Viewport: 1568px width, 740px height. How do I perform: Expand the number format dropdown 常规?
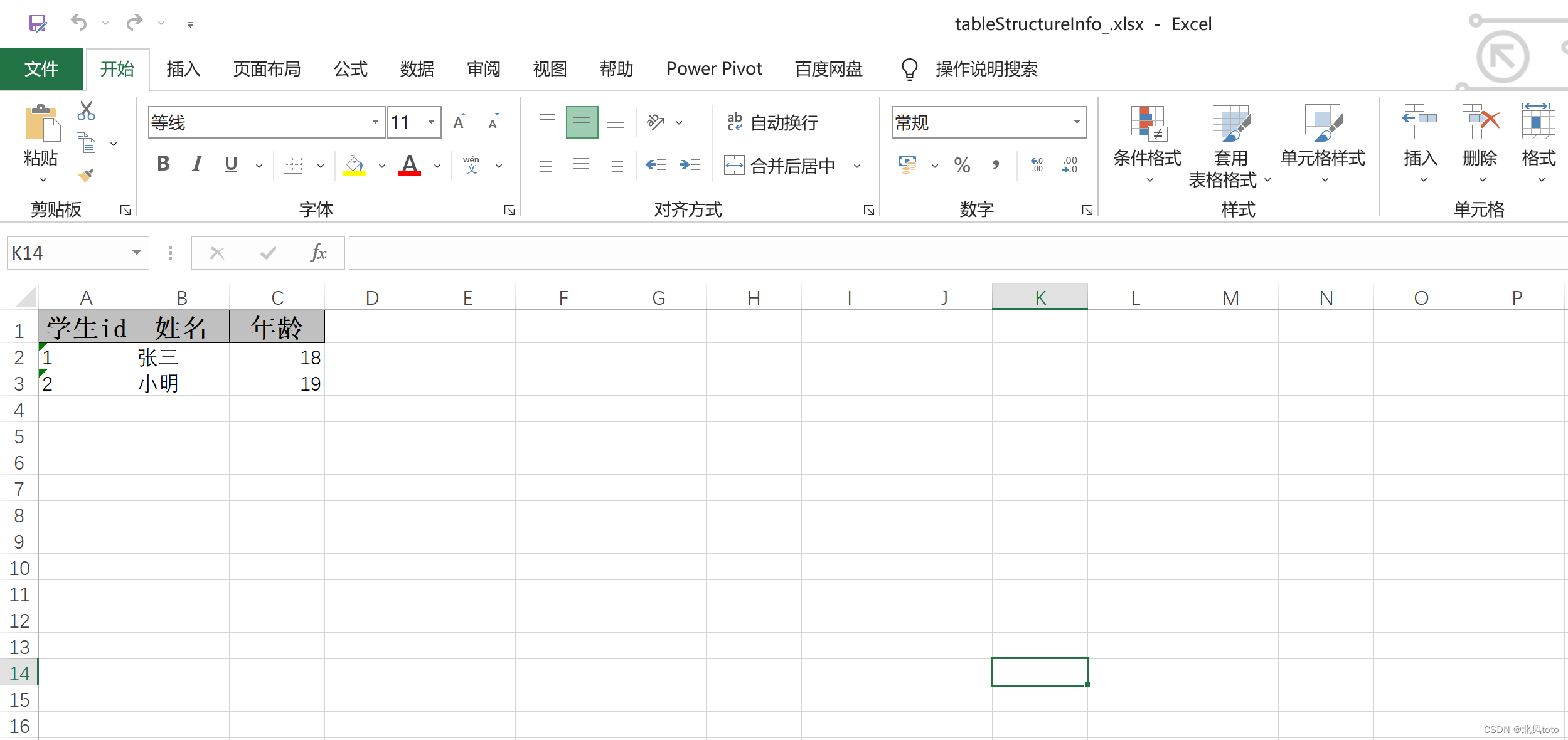click(x=1076, y=122)
